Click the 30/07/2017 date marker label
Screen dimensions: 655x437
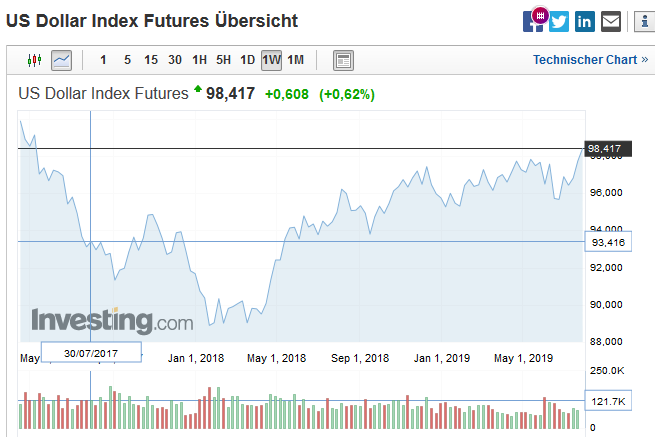(x=92, y=352)
